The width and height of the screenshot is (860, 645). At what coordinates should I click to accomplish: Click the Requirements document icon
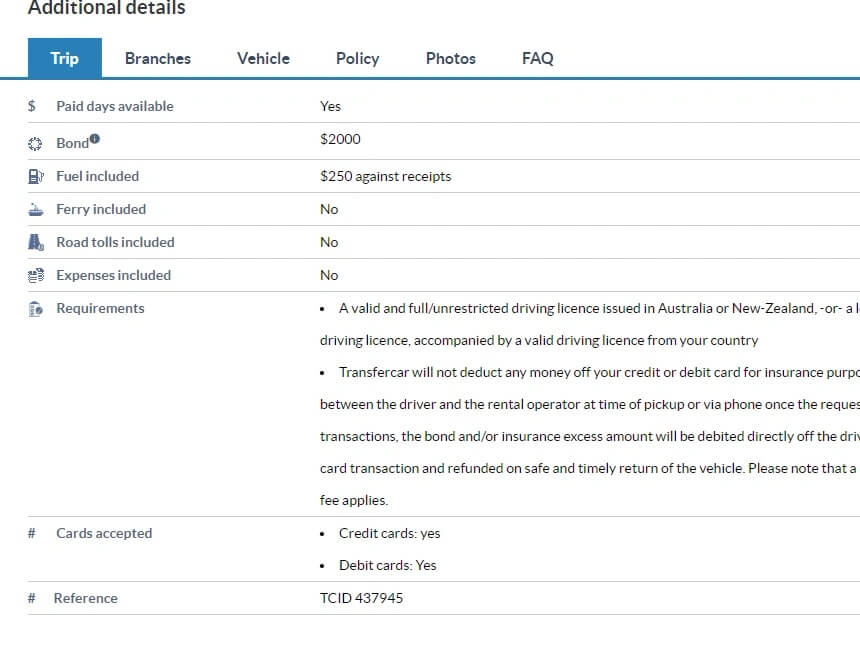point(36,309)
